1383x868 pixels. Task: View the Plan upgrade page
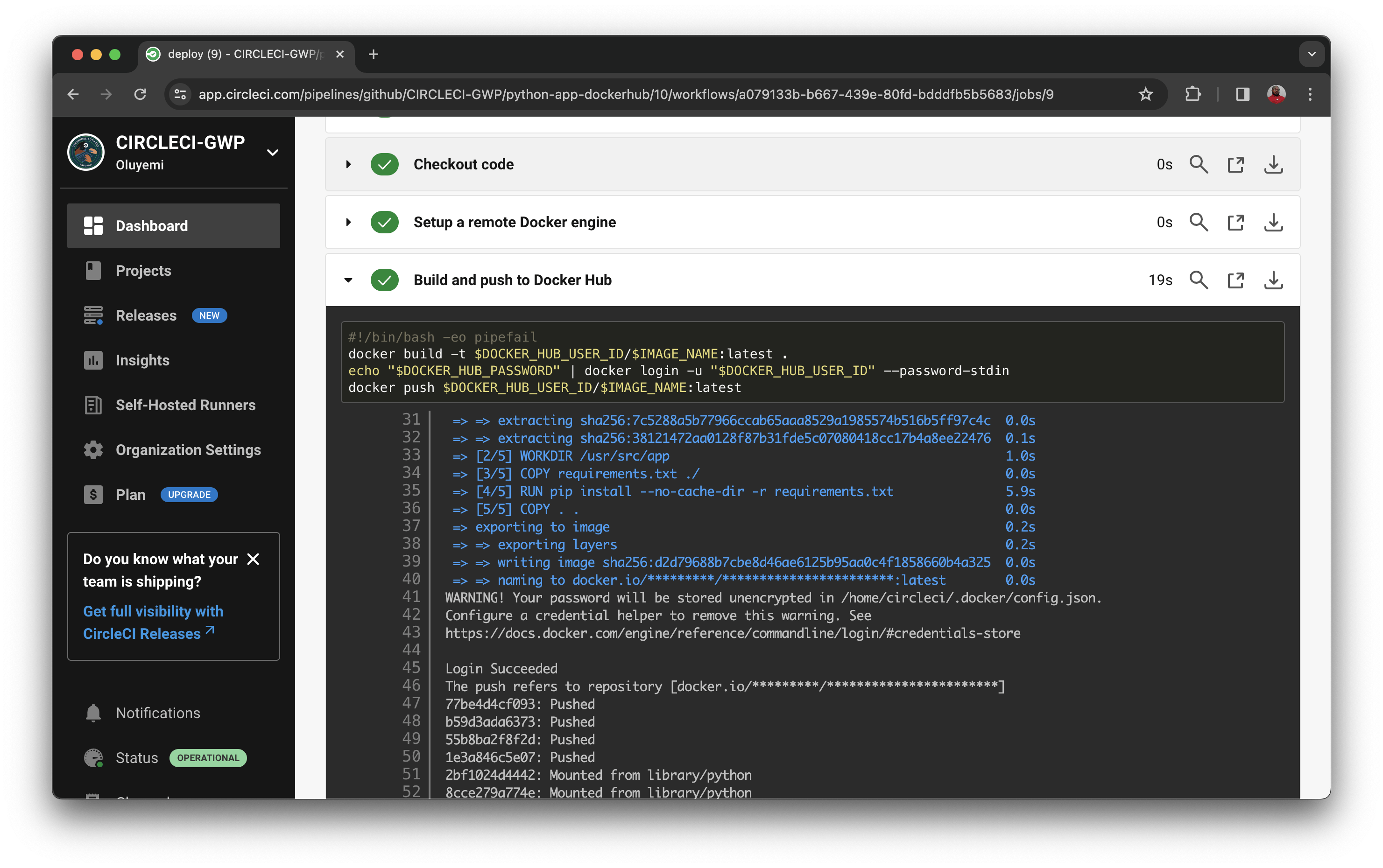[189, 494]
